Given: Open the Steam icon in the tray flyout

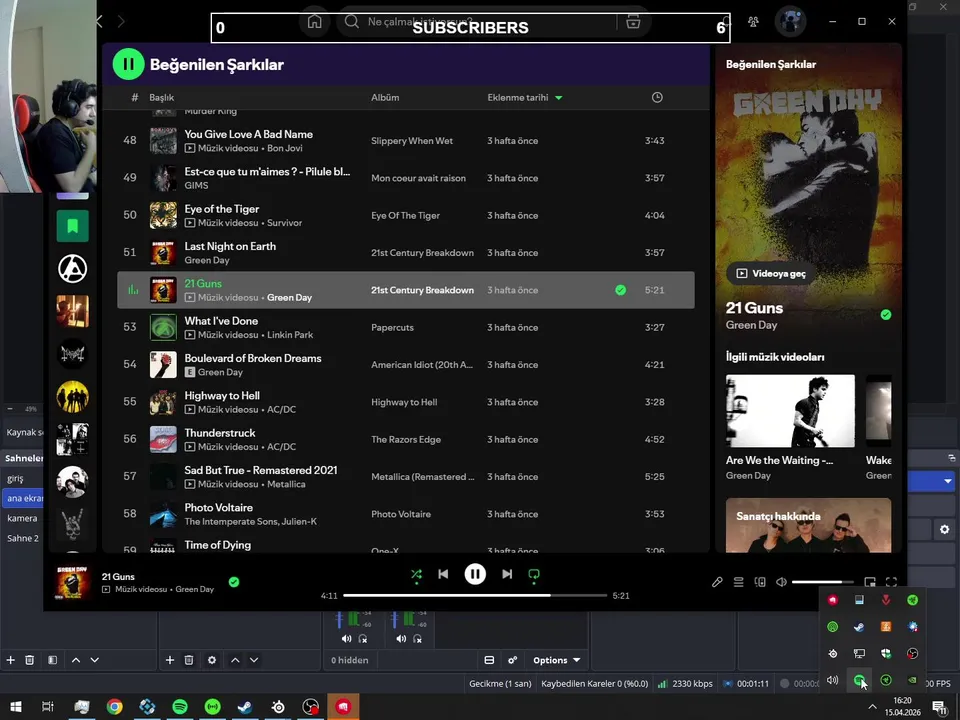Looking at the screenshot, I should (x=860, y=627).
